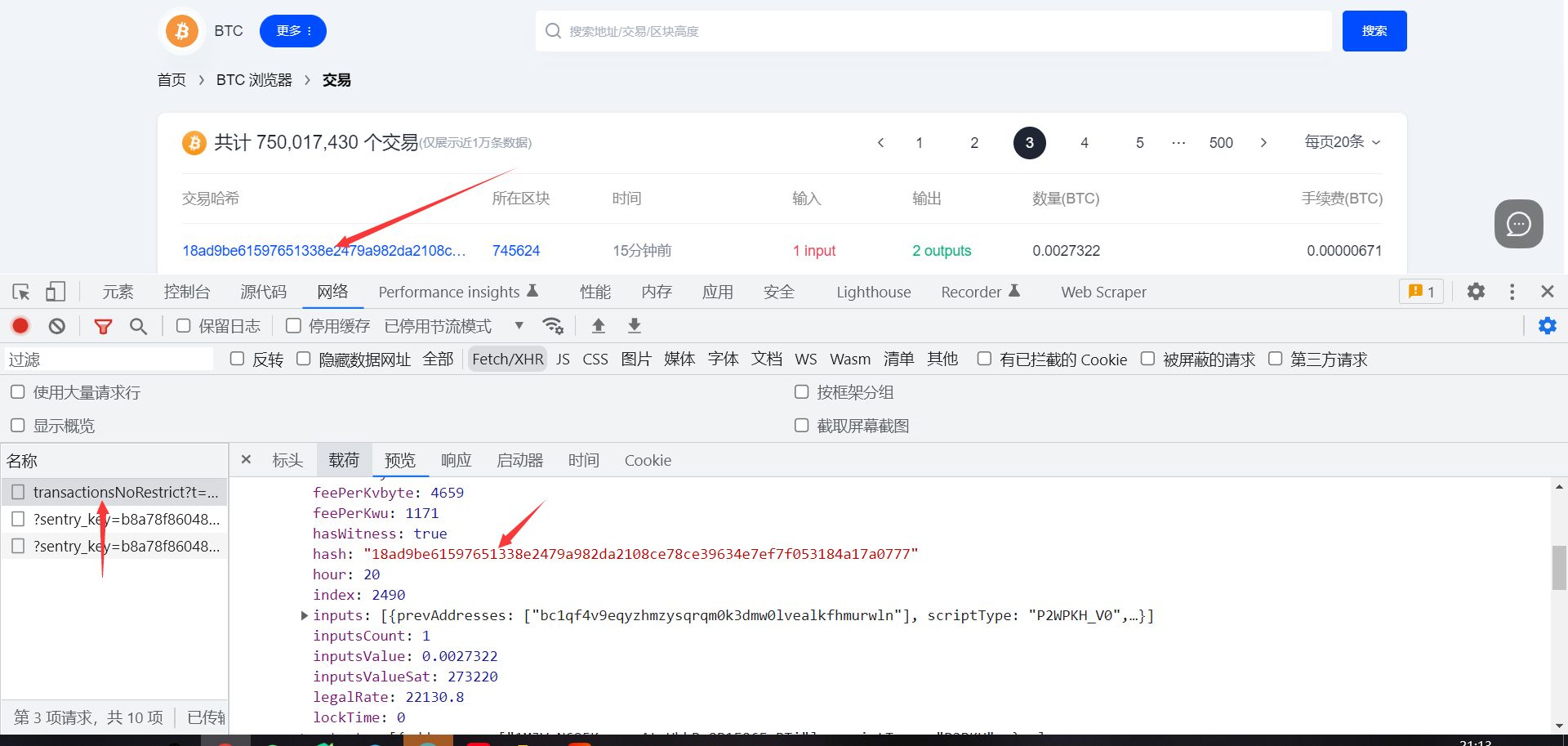The image size is (1568, 746).
Task: Open network search magnifier icon
Action: point(139,327)
